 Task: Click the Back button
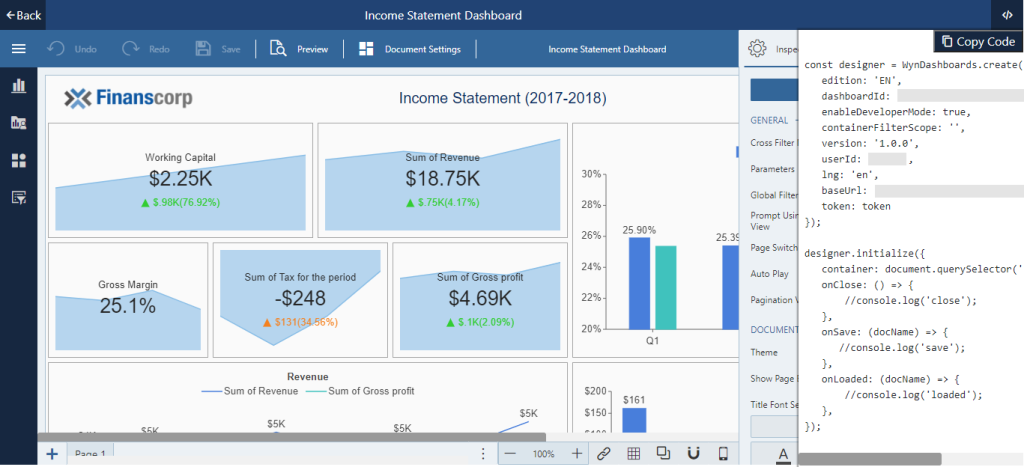pyautogui.click(x=23, y=15)
